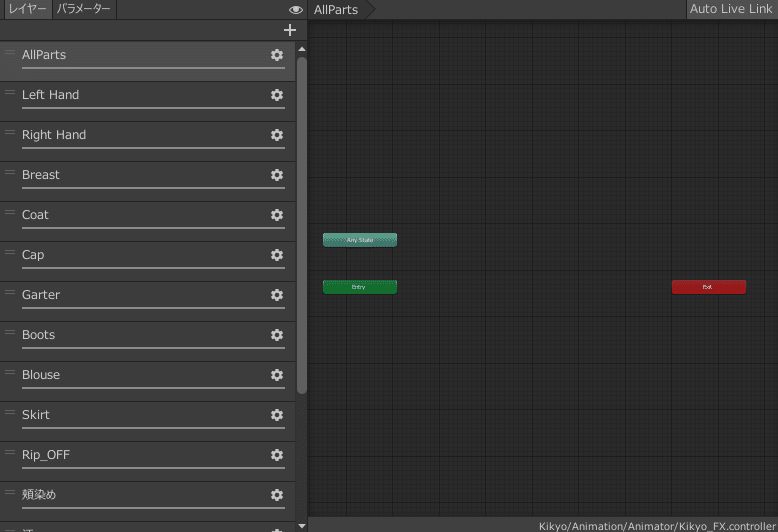Viewport: 778px width, 532px height.
Task: Open settings gear for 頬染め layer
Action: point(277,495)
